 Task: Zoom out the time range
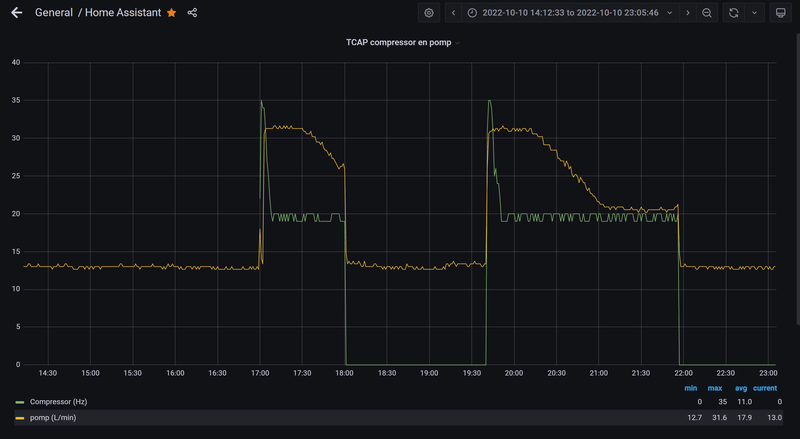(x=707, y=13)
